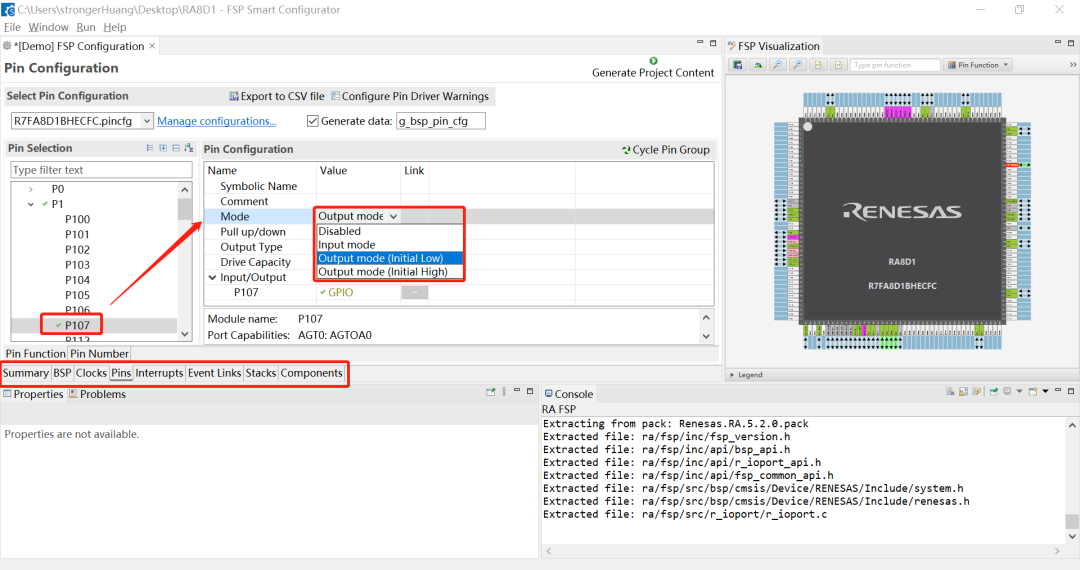The height and width of the screenshot is (570, 1080).
Task: Click the first magnifier zoom icon in FSP Visualization
Action: click(x=777, y=65)
